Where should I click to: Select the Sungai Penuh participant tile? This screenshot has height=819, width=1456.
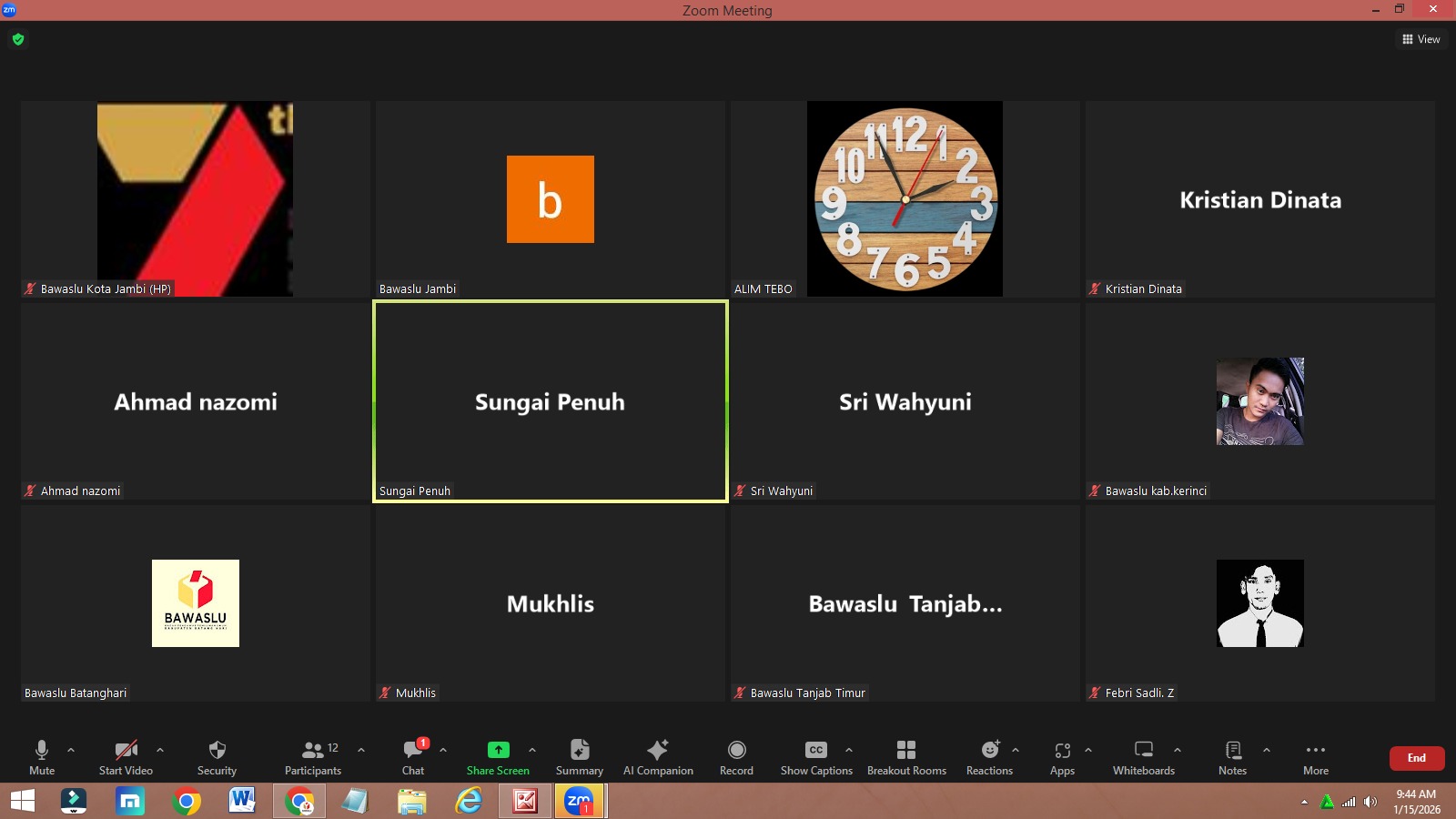550,401
